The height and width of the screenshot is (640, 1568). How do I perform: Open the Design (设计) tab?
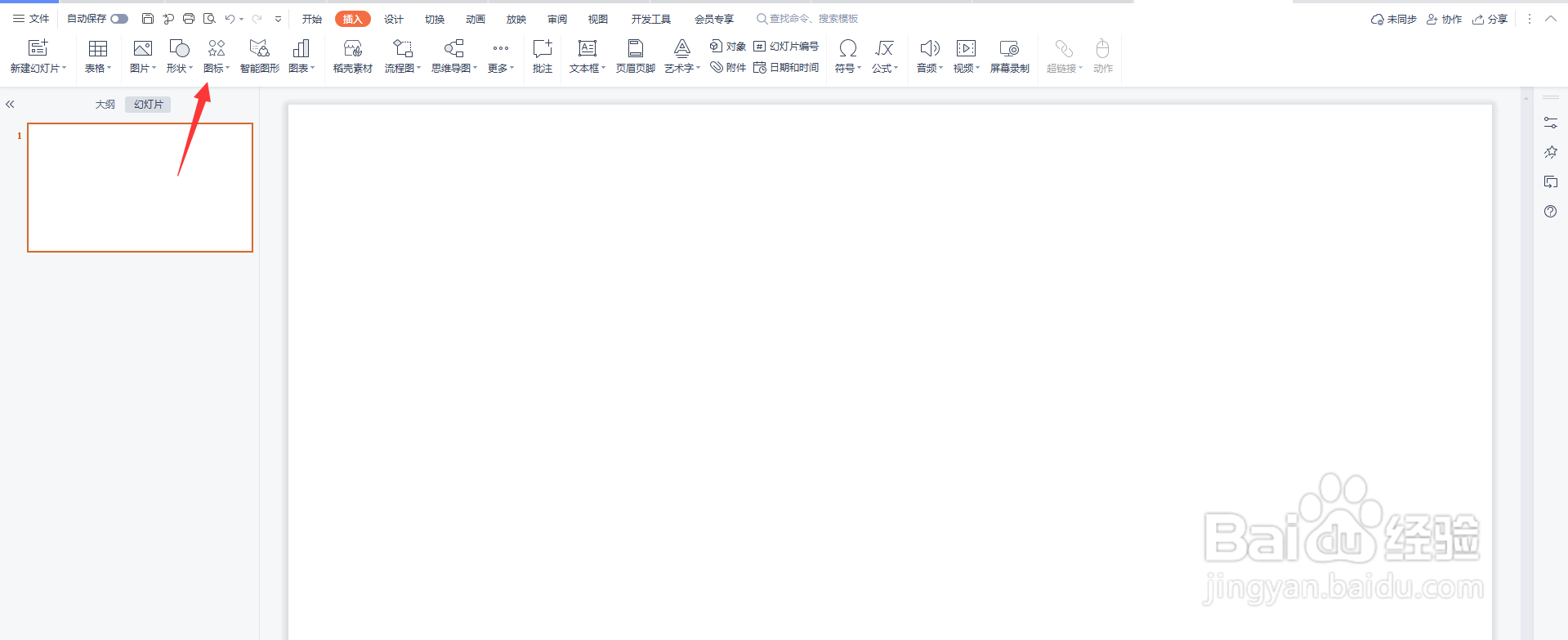tap(394, 19)
